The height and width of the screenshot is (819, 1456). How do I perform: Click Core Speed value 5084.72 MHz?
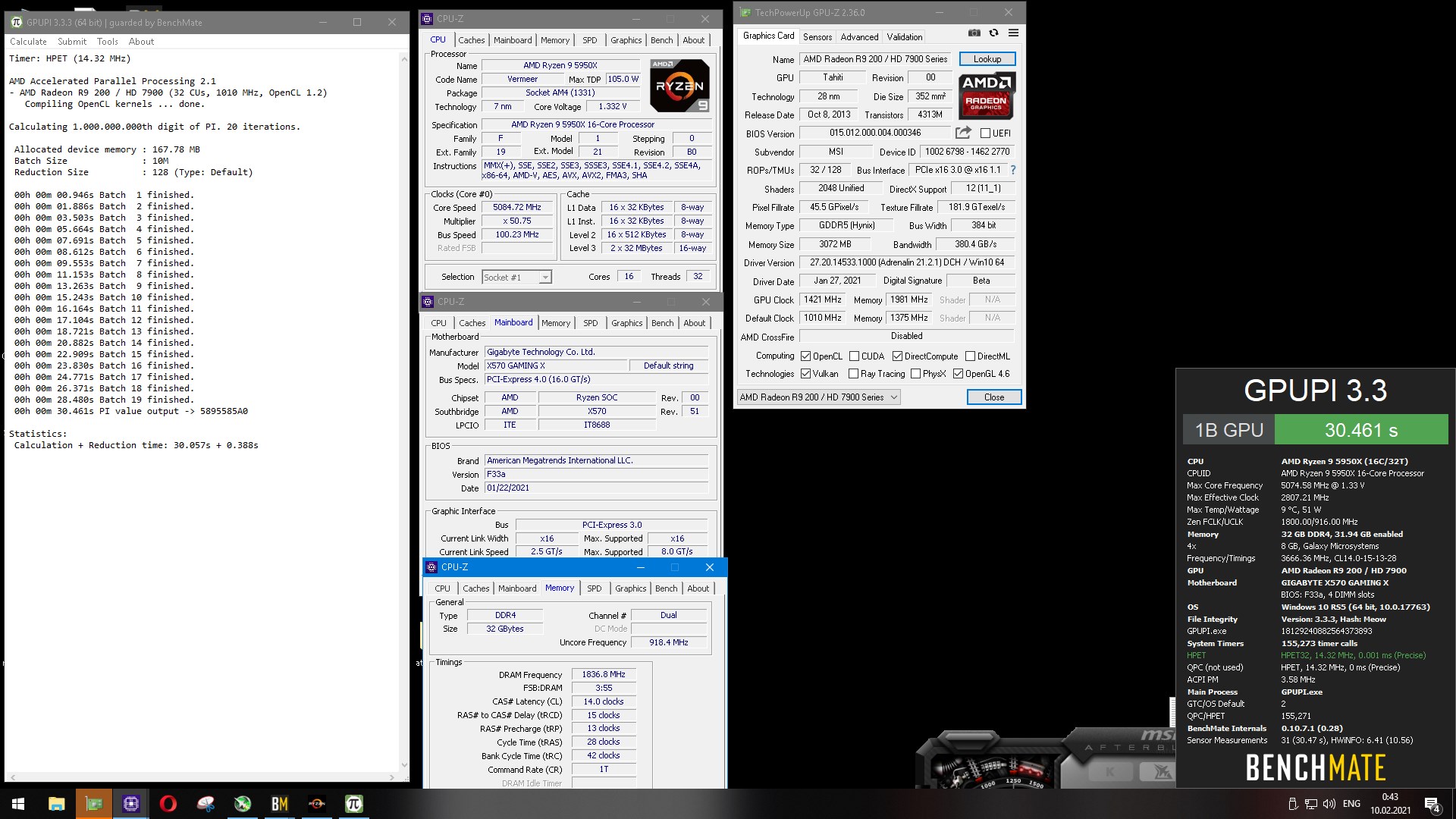(x=517, y=207)
